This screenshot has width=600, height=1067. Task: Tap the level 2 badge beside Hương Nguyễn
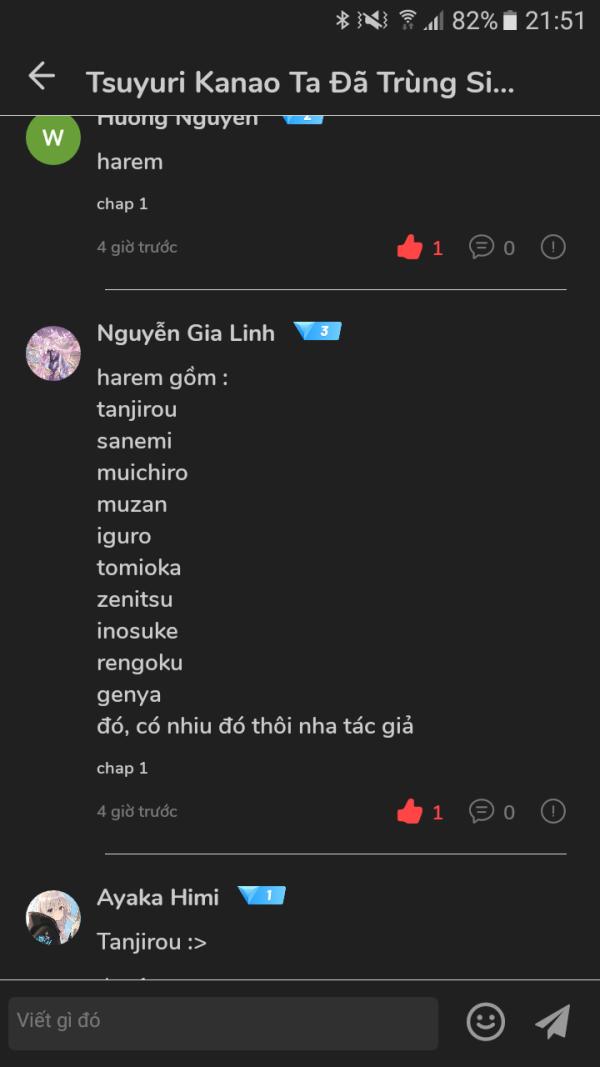[x=303, y=115]
